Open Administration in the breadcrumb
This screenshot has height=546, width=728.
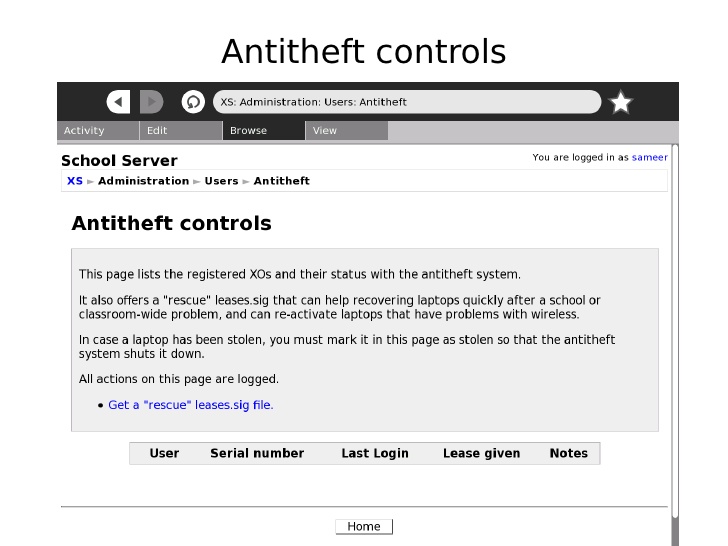(143, 181)
